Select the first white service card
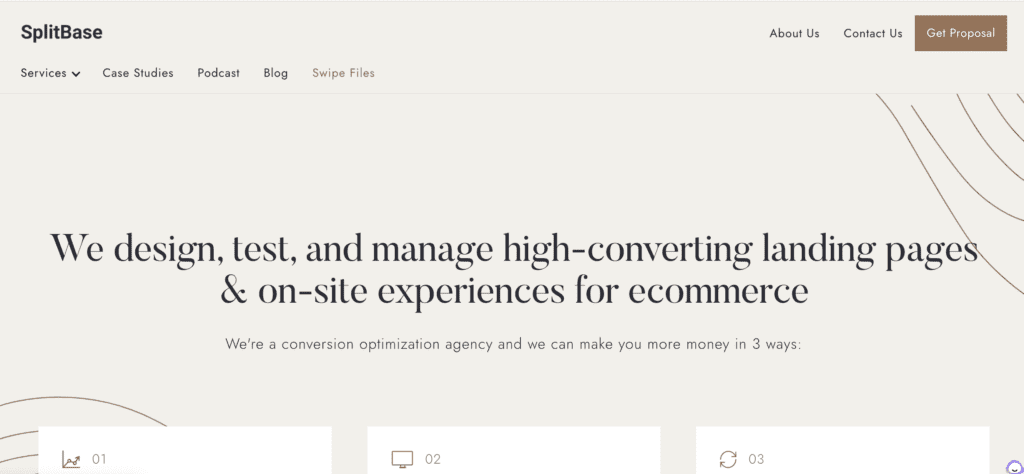 click(x=185, y=450)
